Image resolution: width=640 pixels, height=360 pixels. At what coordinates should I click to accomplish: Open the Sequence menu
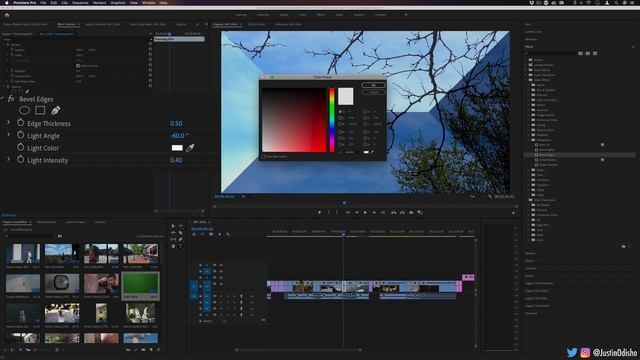pyautogui.click(x=80, y=2)
